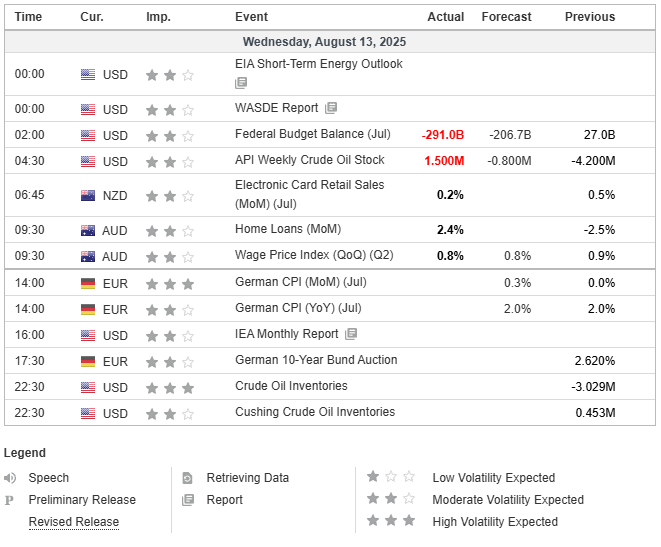Open the WASDE Report document icon

331,108
